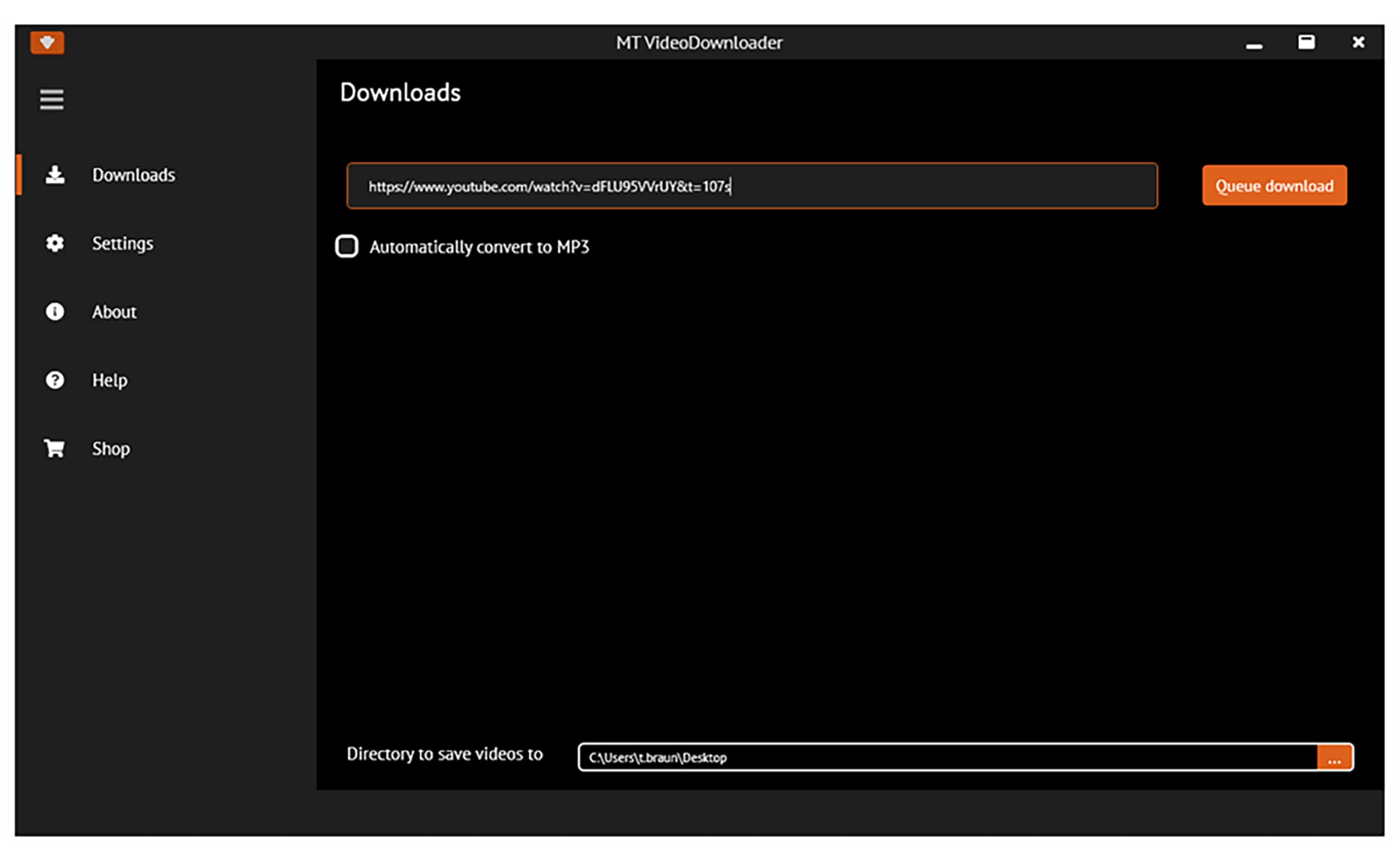Click the 'Directory to save videos to' label
Viewport: 1400px width, 861px height.
(x=445, y=754)
